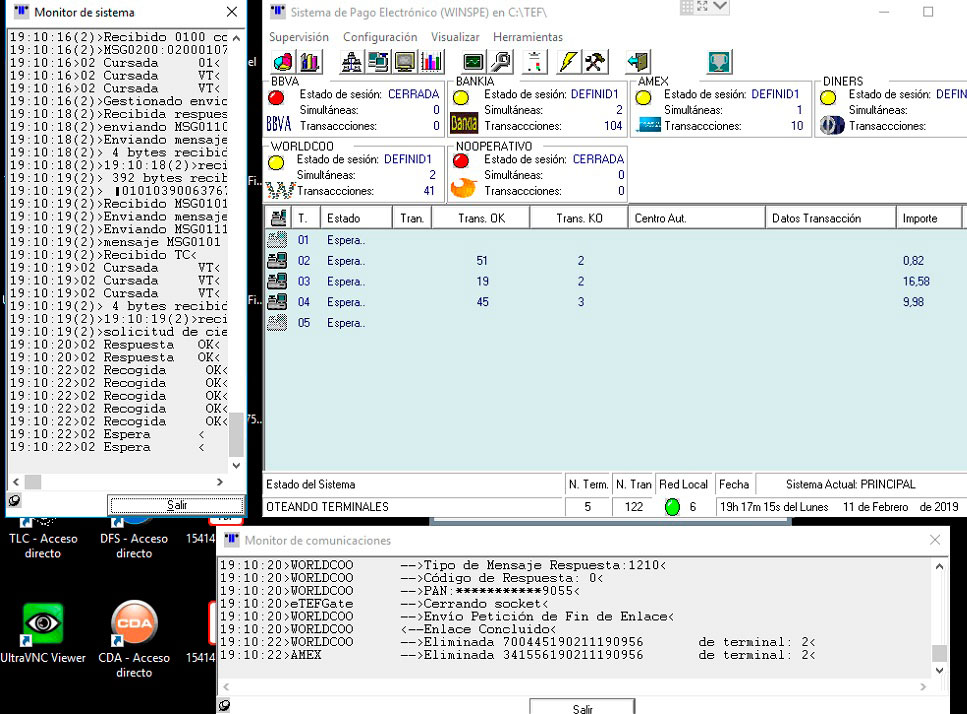Click the Centro Aut. column header
Screen dimensions: 967x714
click(697, 218)
